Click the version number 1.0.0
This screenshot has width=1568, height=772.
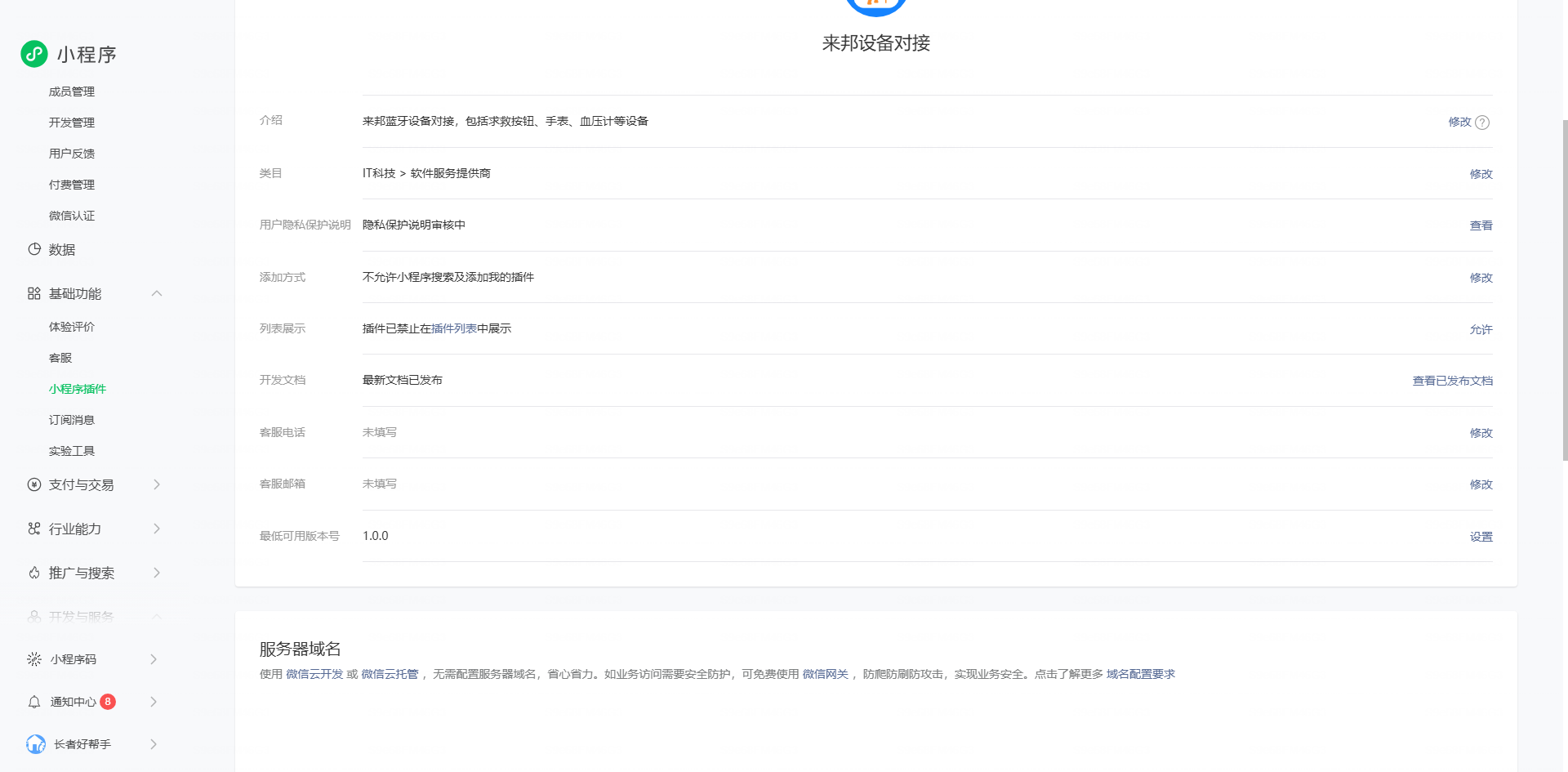coord(376,536)
